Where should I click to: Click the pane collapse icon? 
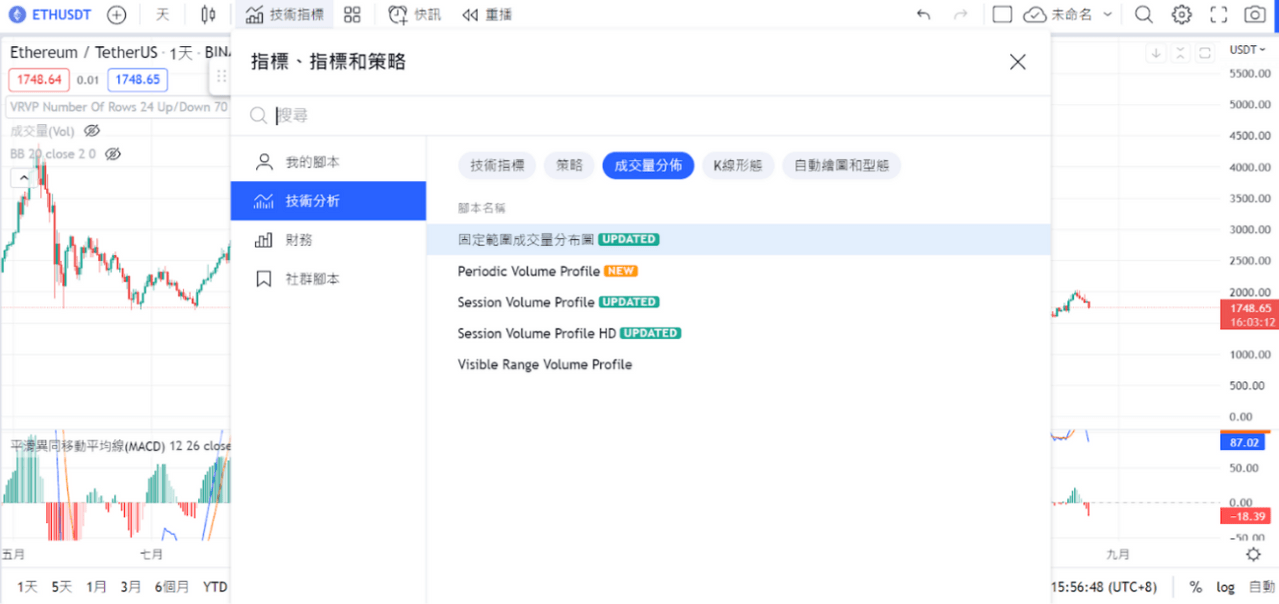pyautogui.click(x=1181, y=53)
